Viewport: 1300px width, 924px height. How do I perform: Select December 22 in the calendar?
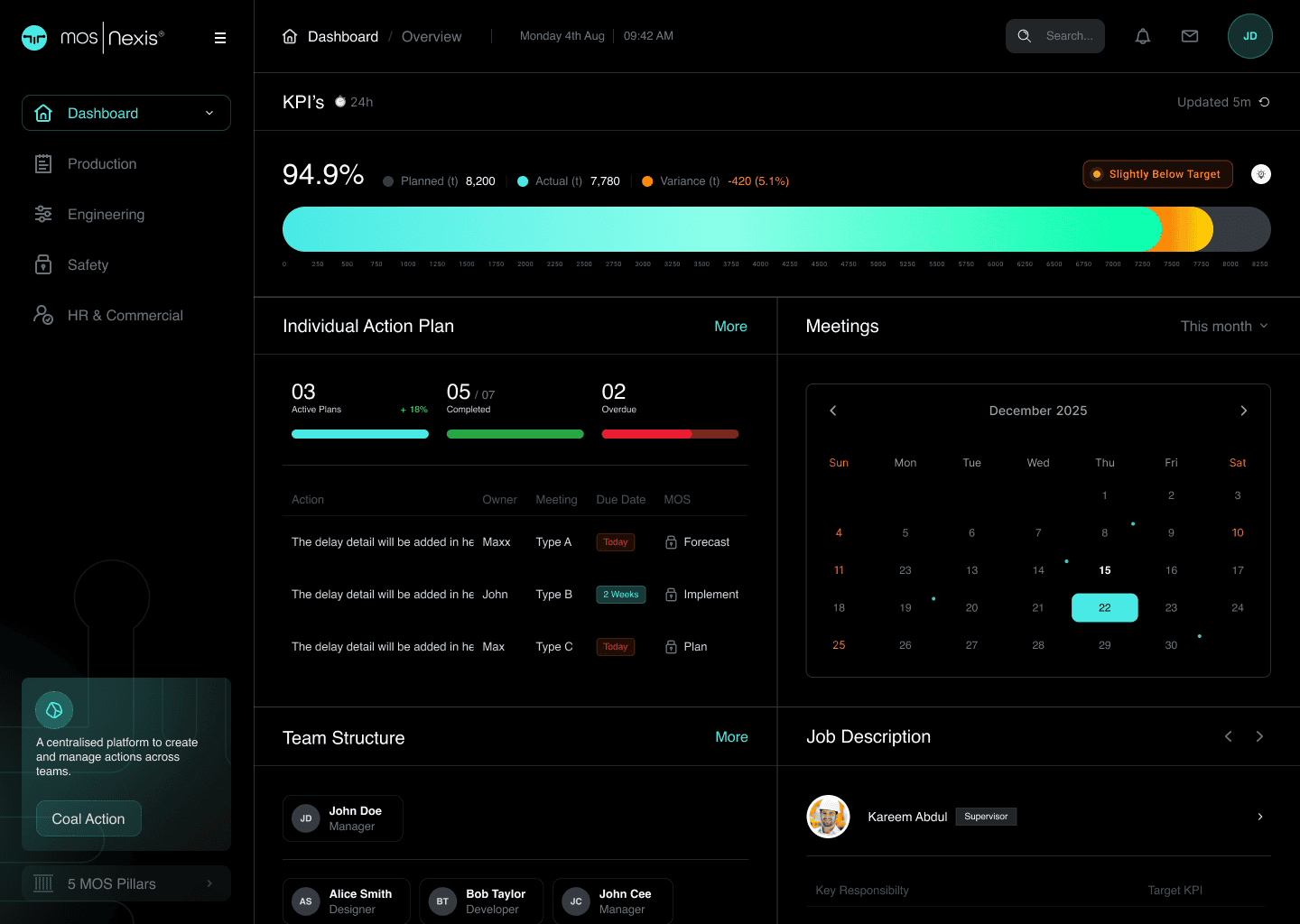click(x=1105, y=607)
